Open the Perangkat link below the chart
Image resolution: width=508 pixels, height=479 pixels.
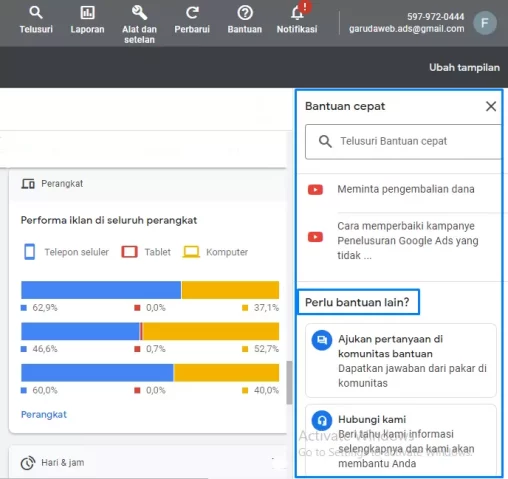tap(44, 415)
